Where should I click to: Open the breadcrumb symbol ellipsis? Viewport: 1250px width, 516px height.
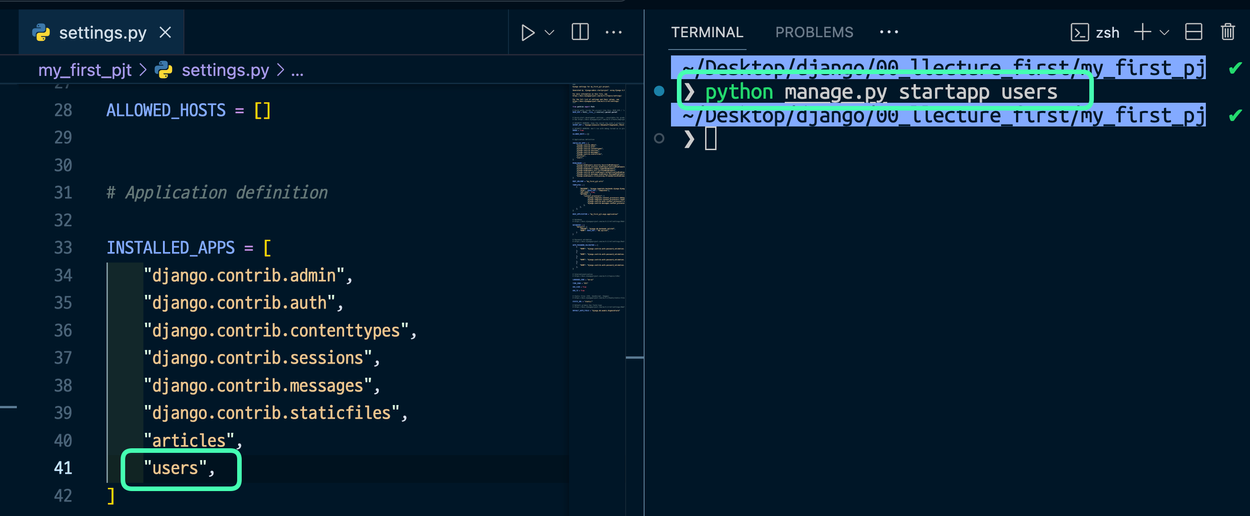coord(297,71)
